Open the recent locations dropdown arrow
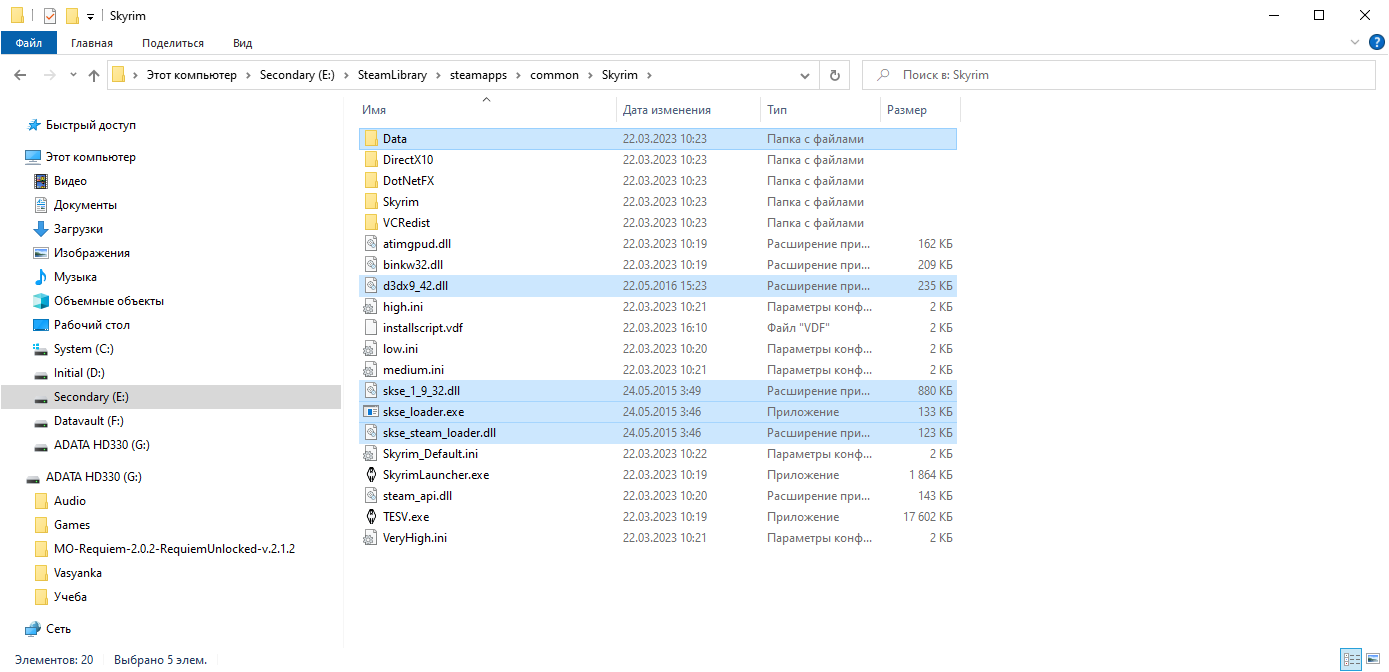 point(73,75)
